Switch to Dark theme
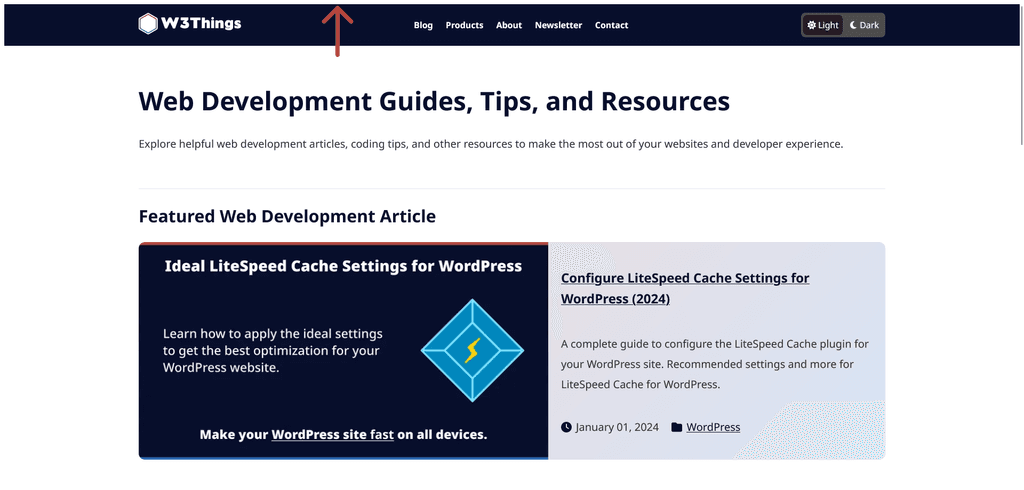This screenshot has width=1024, height=490. [864, 25]
